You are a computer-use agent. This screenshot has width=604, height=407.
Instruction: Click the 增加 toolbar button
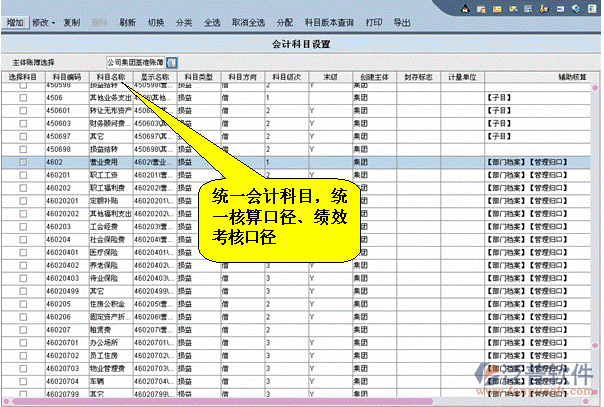14,21
